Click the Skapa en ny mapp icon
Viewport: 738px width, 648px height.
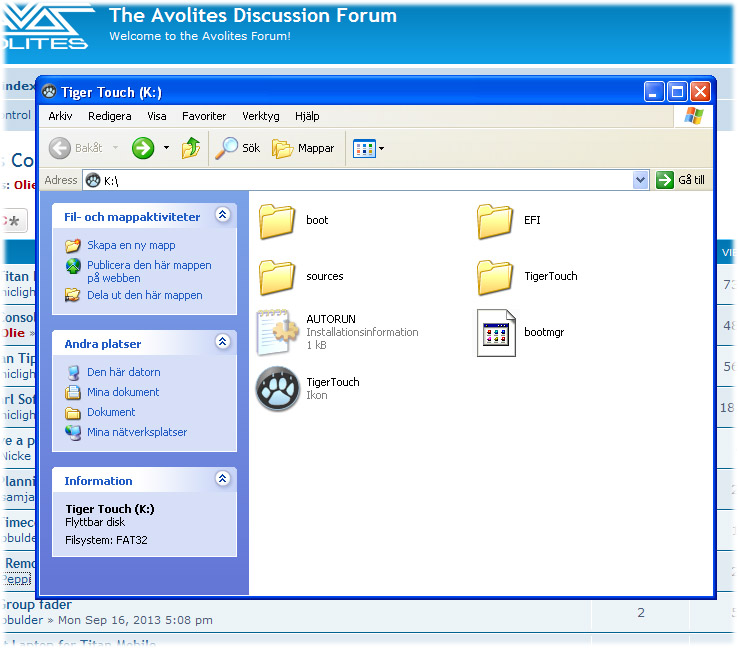(x=73, y=245)
